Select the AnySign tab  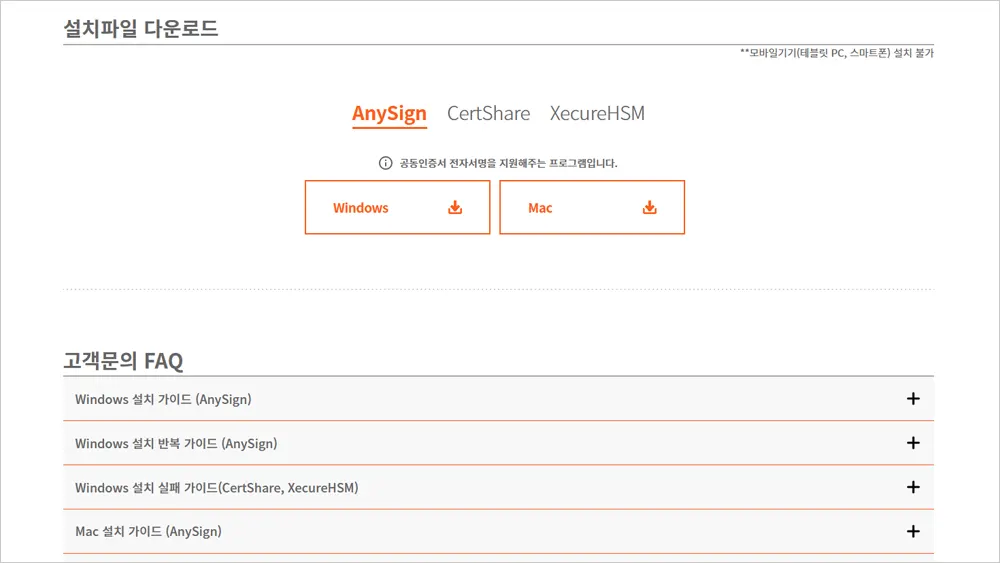pyautogui.click(x=389, y=113)
